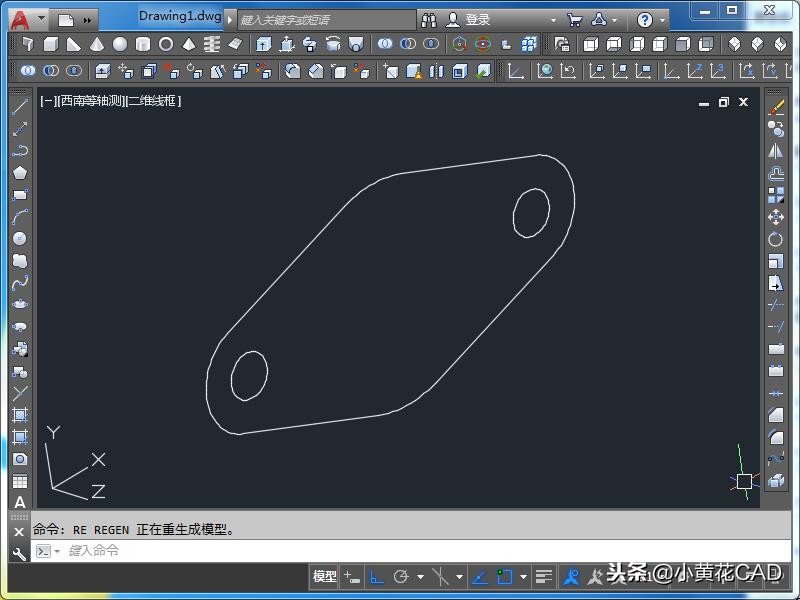Toggle polar tracking in status bar
This screenshot has height=600, width=800.
pyautogui.click(x=401, y=577)
